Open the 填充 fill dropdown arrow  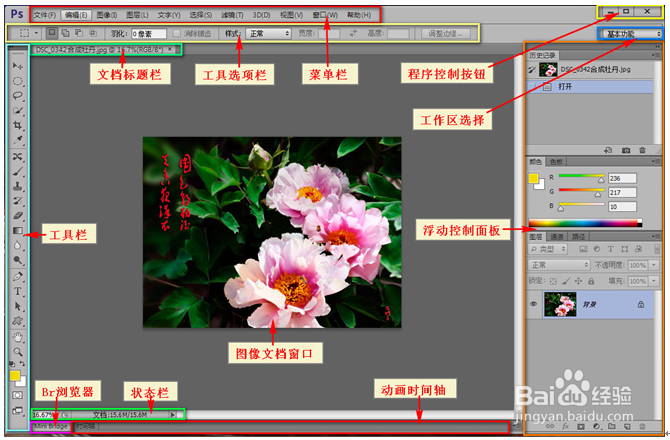[654, 281]
